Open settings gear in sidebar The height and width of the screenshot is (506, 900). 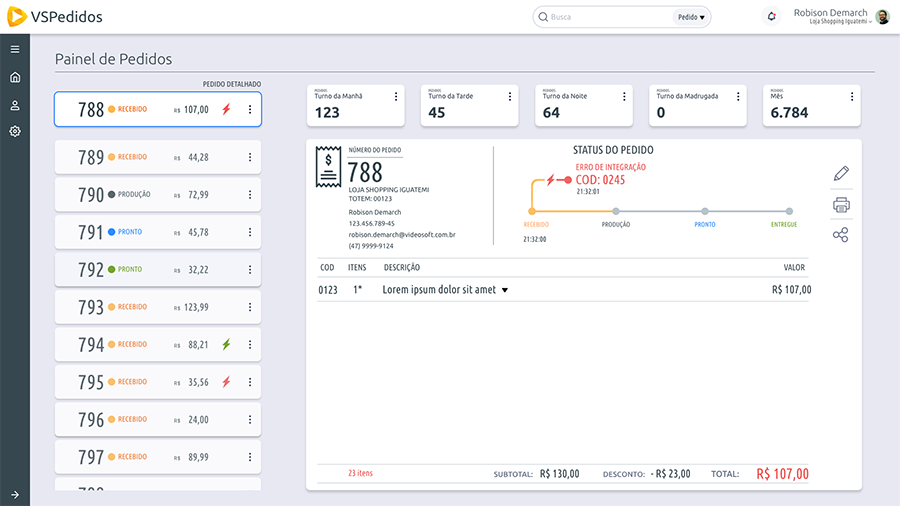(15, 132)
